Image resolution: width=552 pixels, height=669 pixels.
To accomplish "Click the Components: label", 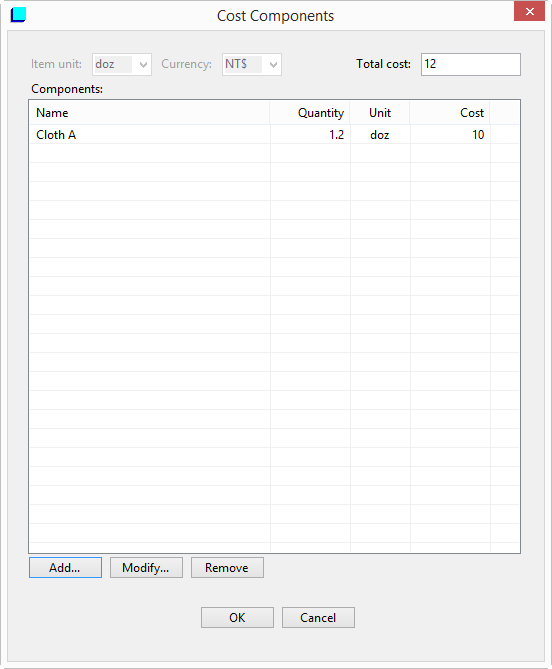I will (x=67, y=89).
